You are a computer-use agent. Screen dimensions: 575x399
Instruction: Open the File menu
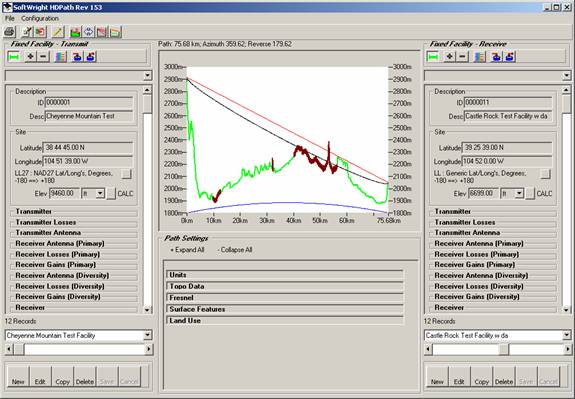pos(10,18)
